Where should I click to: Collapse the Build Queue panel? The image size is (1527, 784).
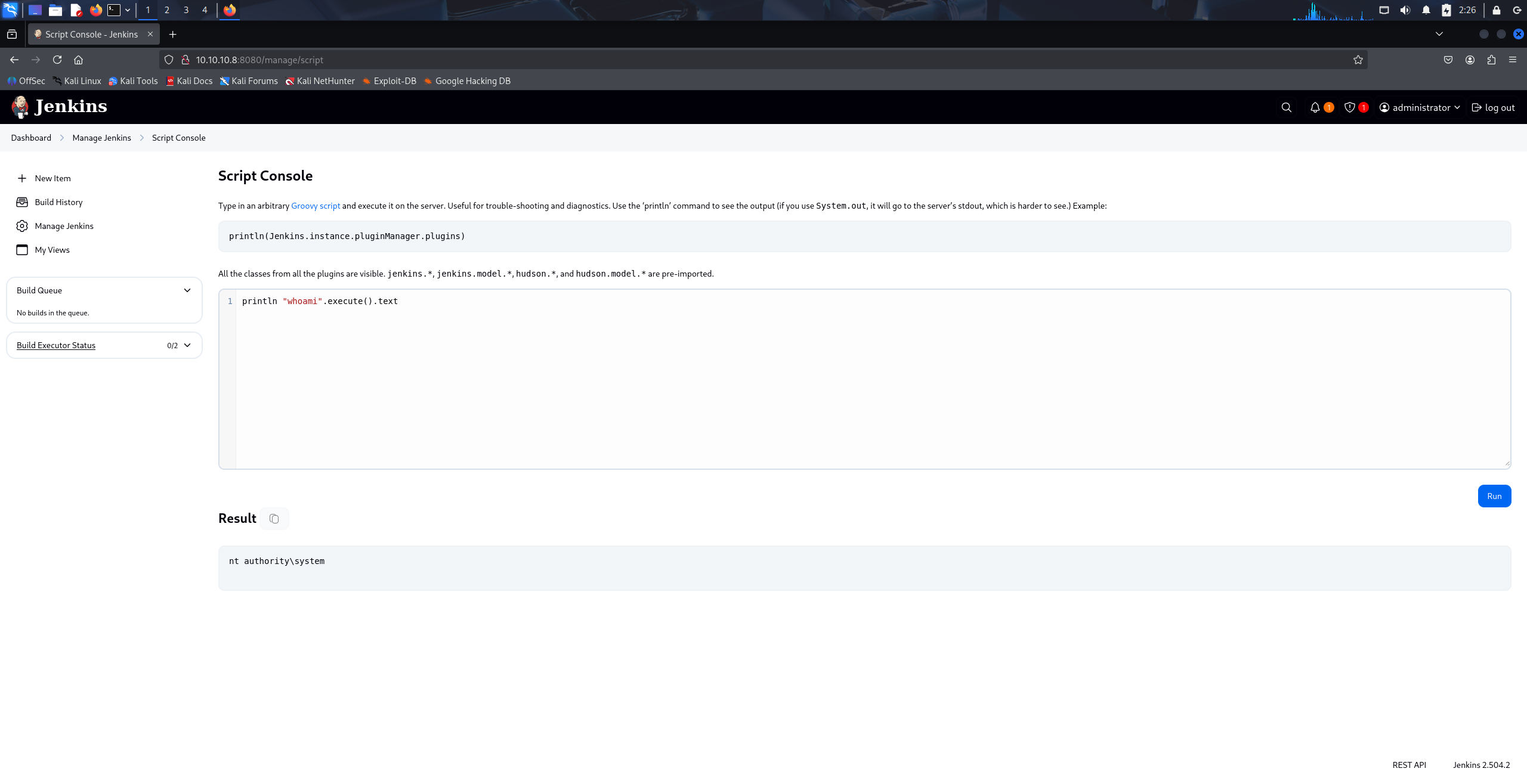pyautogui.click(x=187, y=290)
